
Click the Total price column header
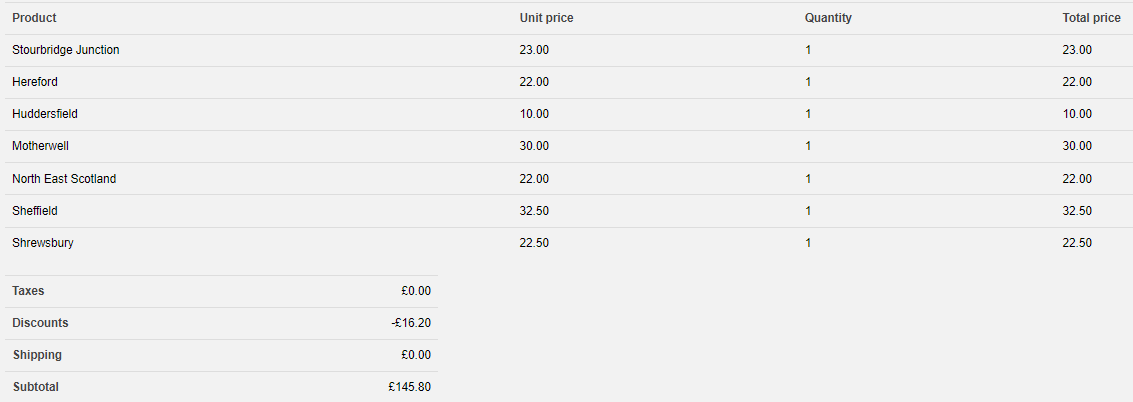coord(1091,18)
